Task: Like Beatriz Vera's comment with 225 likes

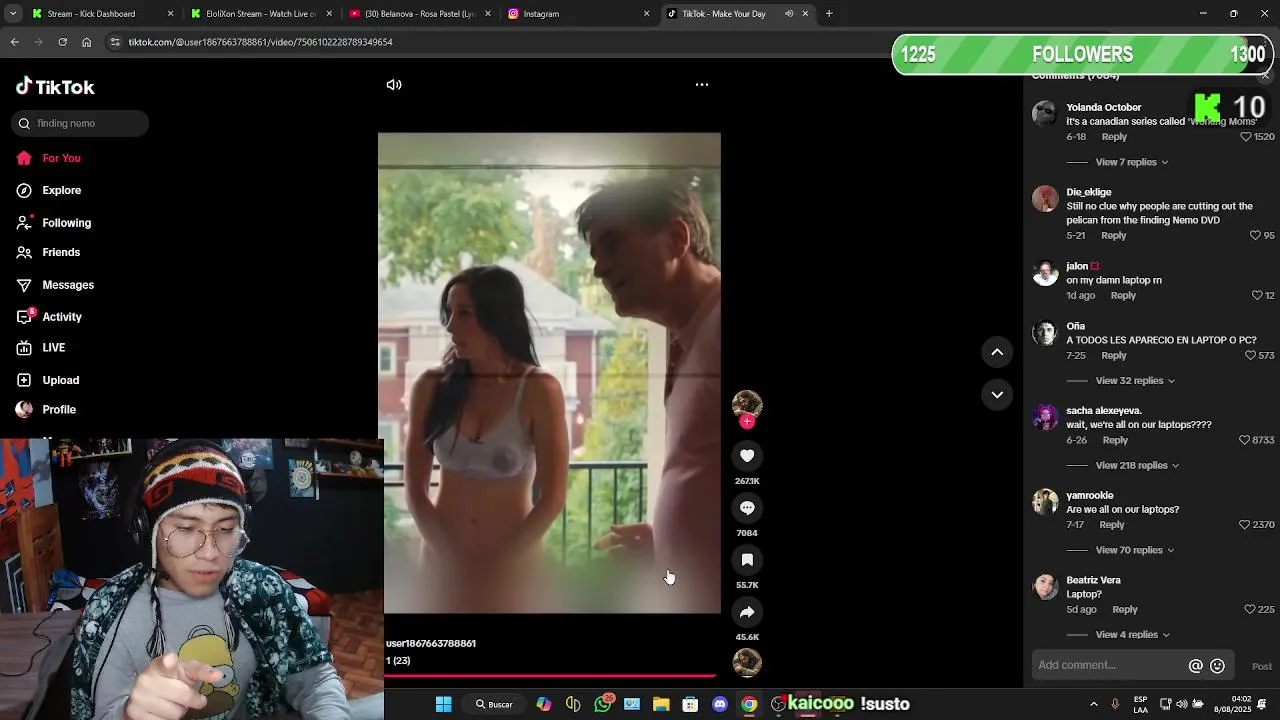Action: pos(1250,610)
